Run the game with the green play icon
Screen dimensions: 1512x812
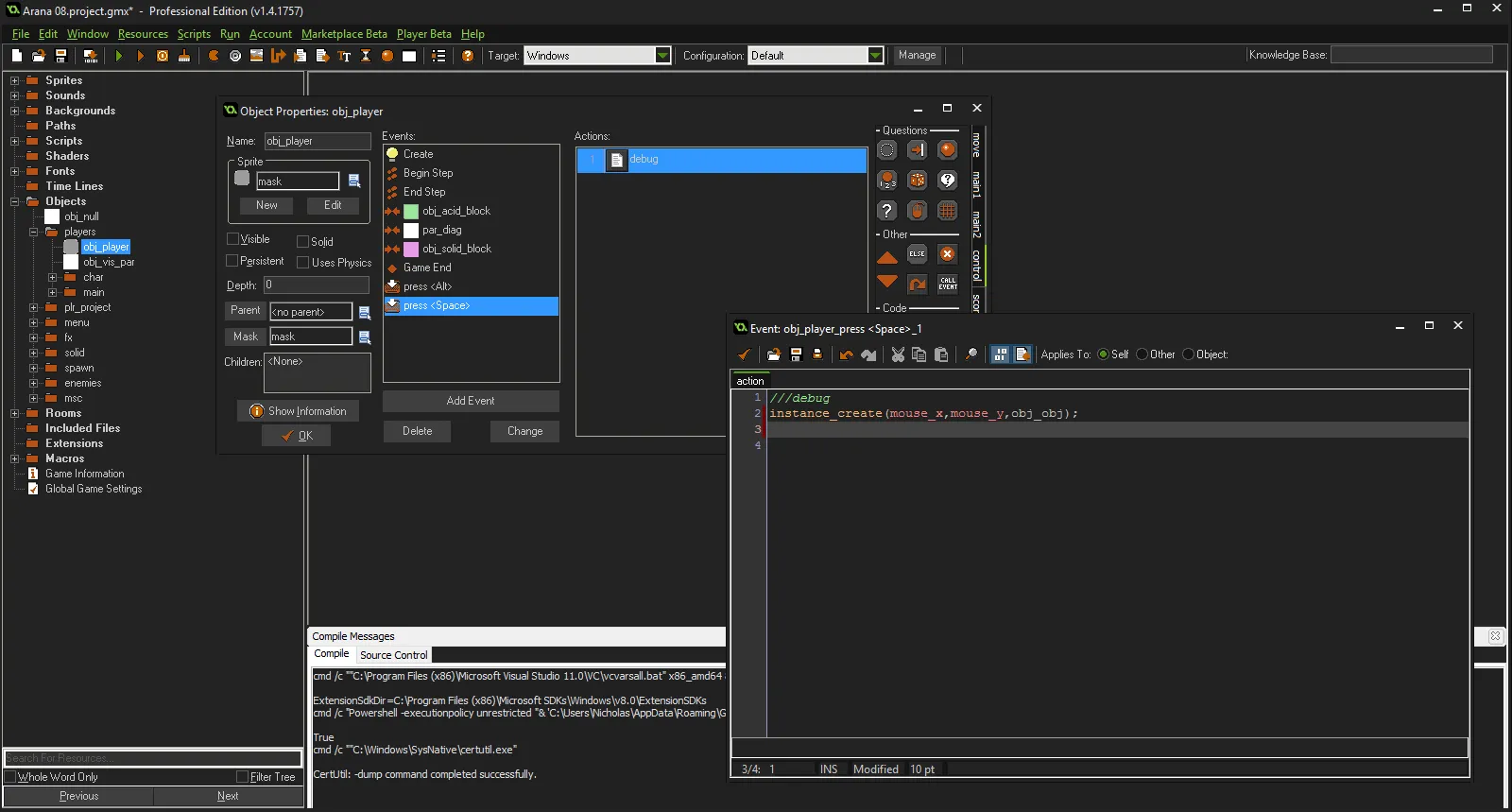tap(119, 56)
